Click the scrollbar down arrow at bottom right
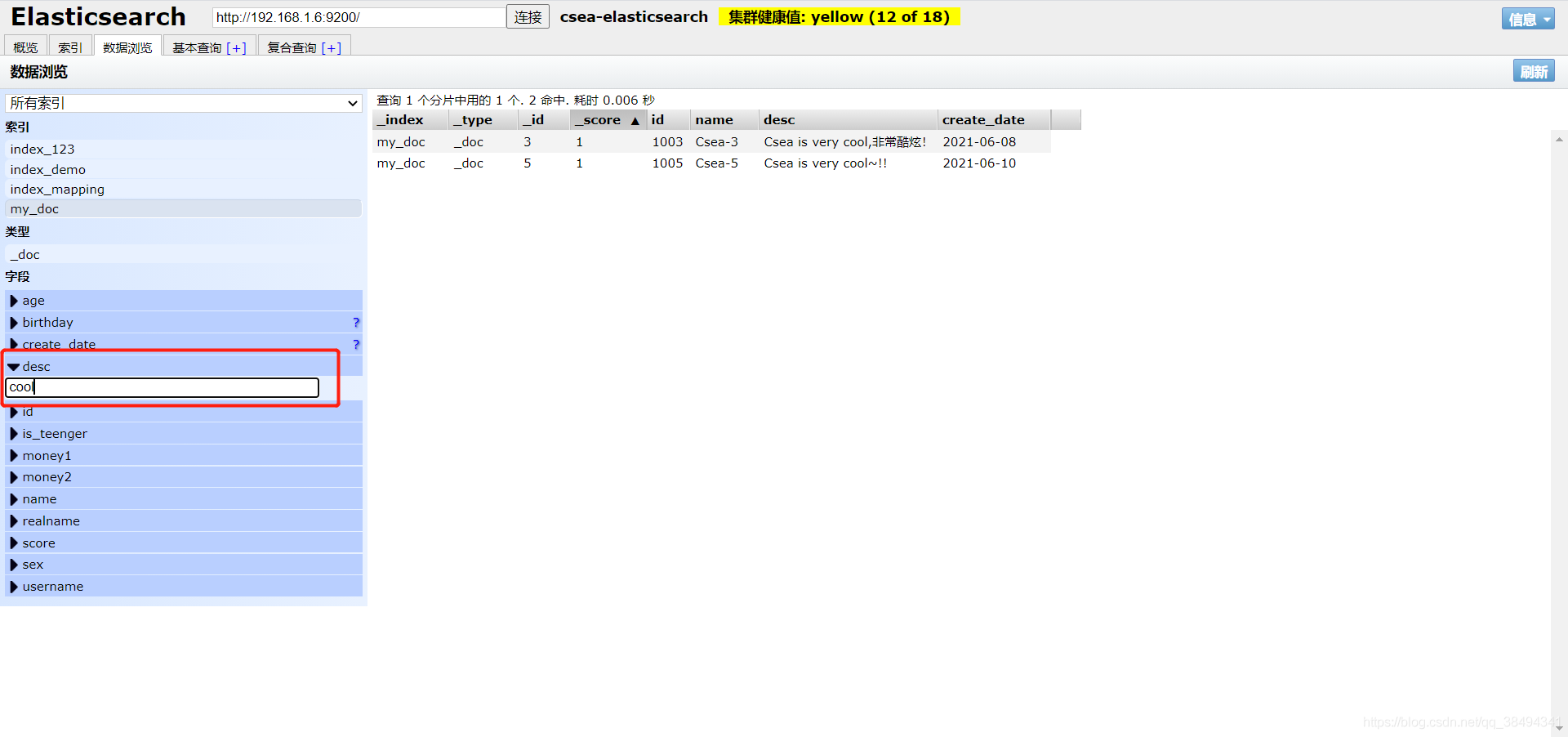The width and height of the screenshot is (1568, 737). pos(1559,727)
